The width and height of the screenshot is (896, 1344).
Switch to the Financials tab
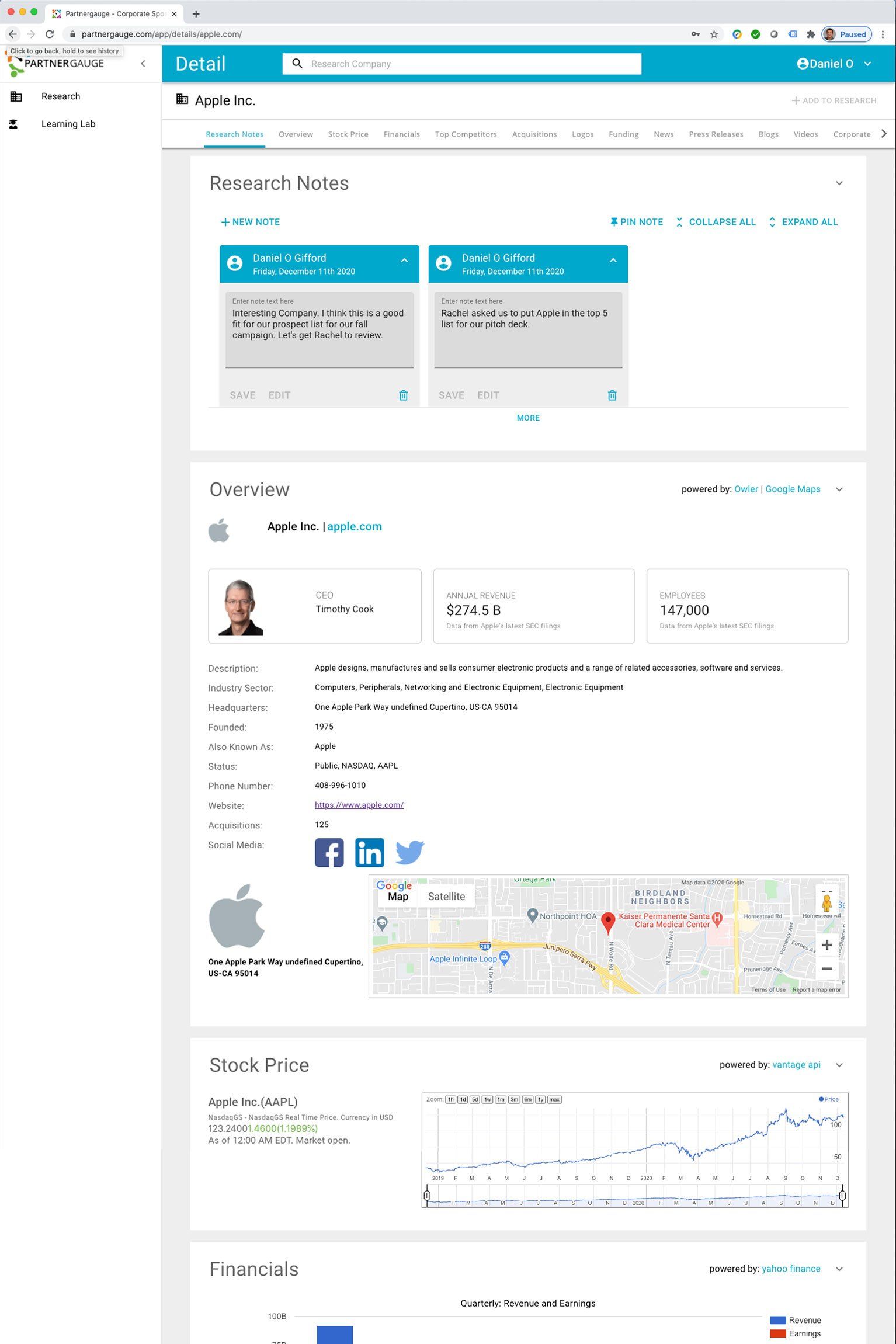402,134
